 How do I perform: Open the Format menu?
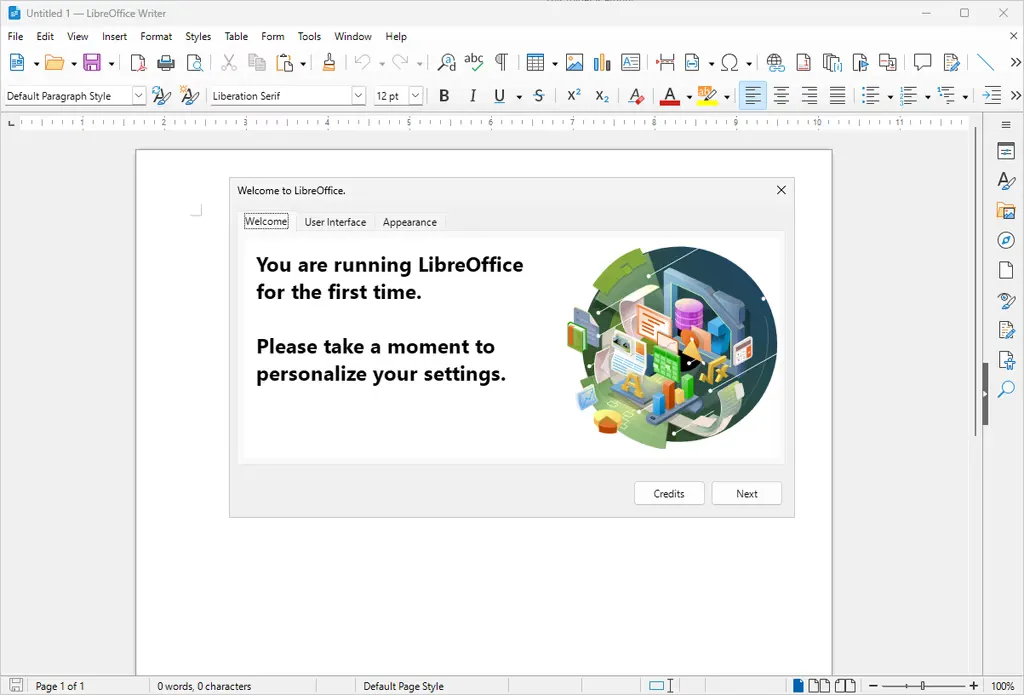click(156, 37)
